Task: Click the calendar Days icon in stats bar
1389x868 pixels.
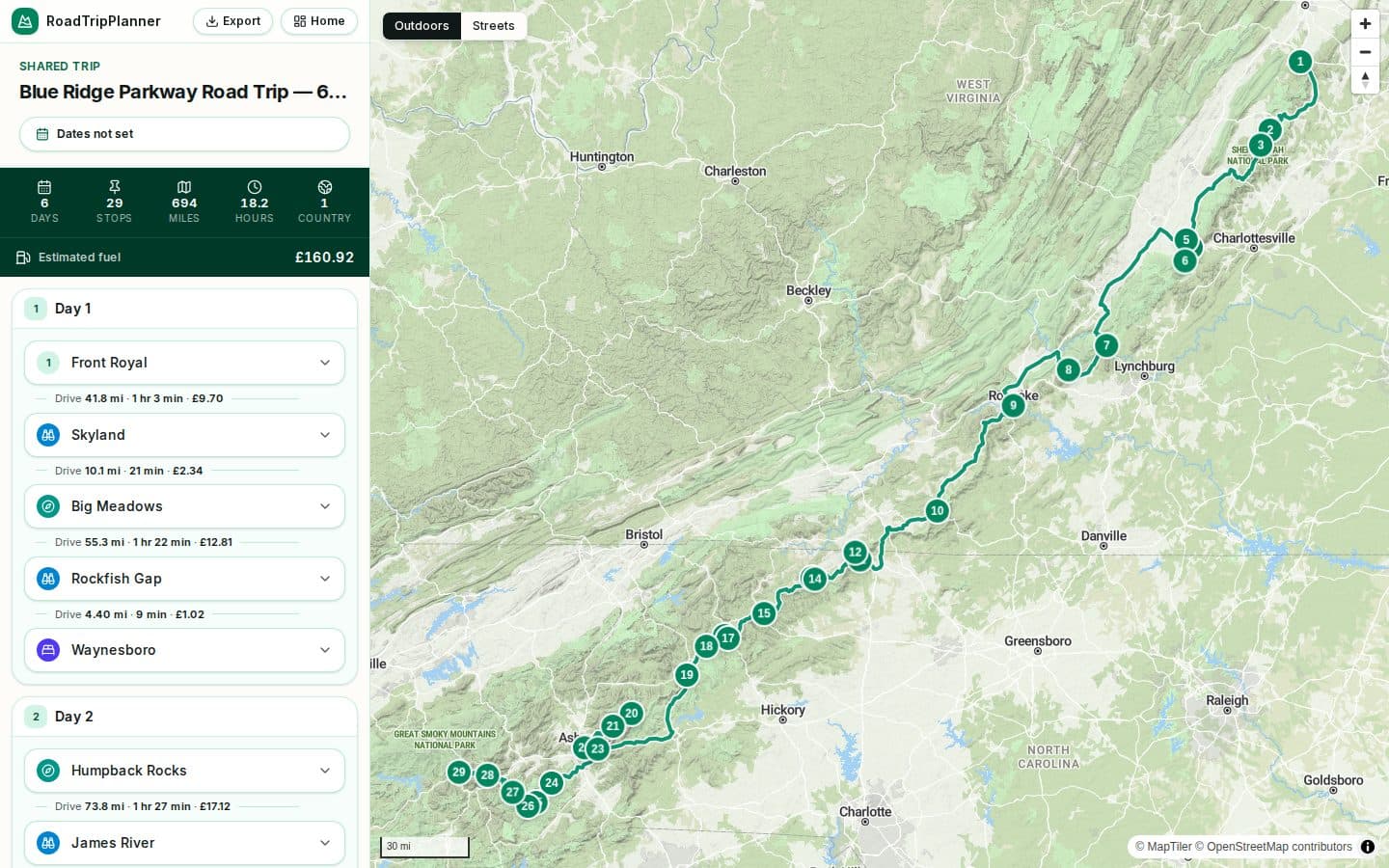Action: point(44,187)
